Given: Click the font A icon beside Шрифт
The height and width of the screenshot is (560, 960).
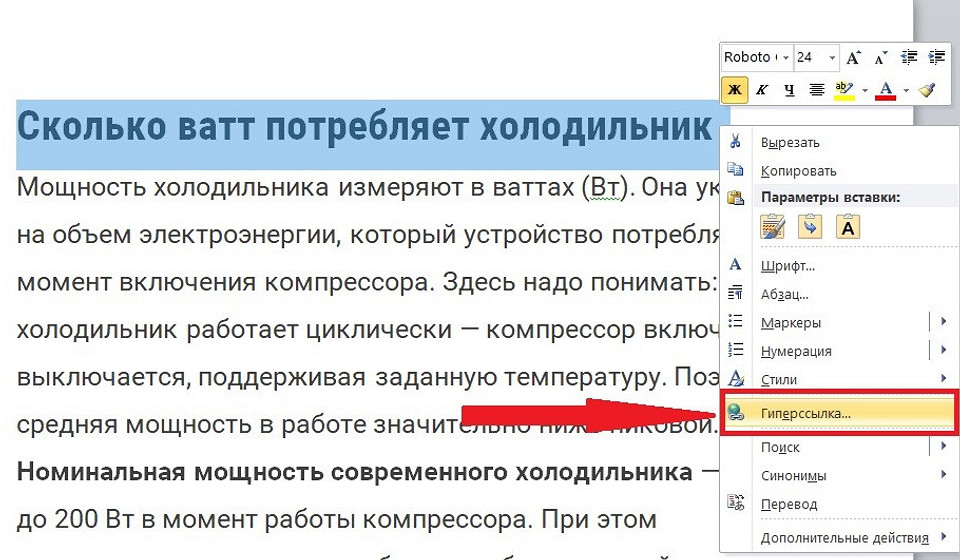Looking at the screenshot, I should [735, 264].
